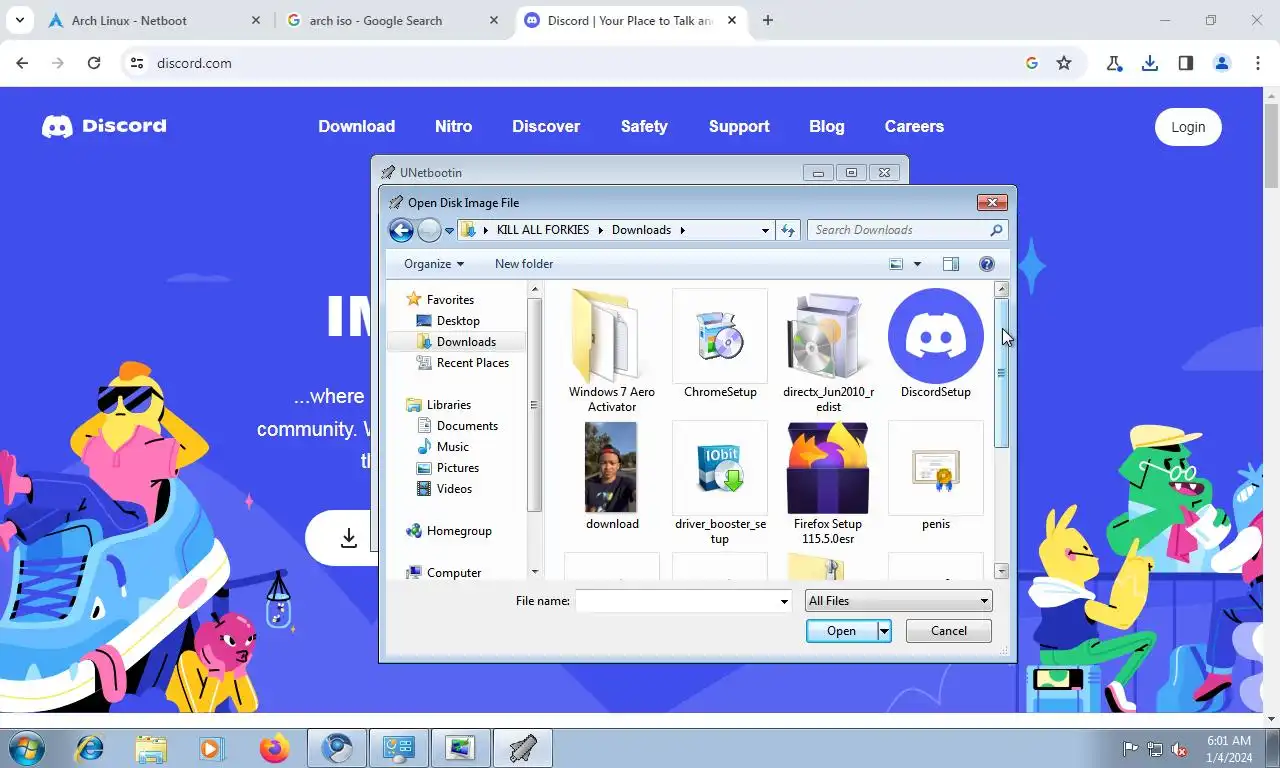Open Downloads in the navigation pane
Screen dimensions: 1280x768
pos(466,342)
